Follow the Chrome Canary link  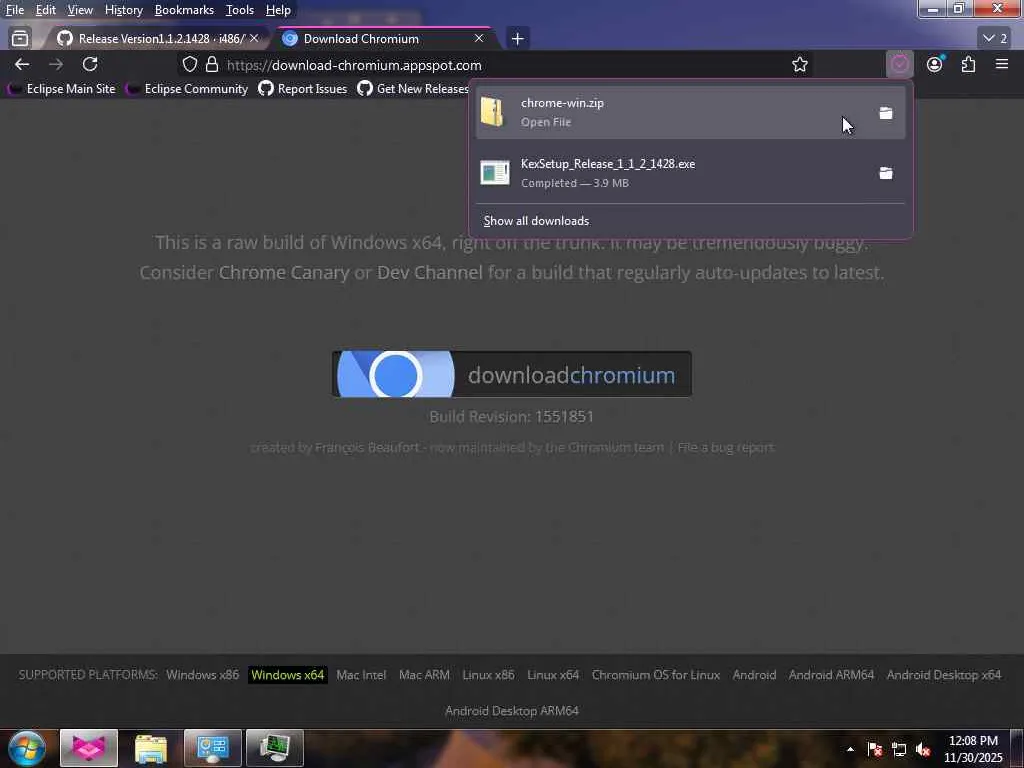tap(284, 272)
